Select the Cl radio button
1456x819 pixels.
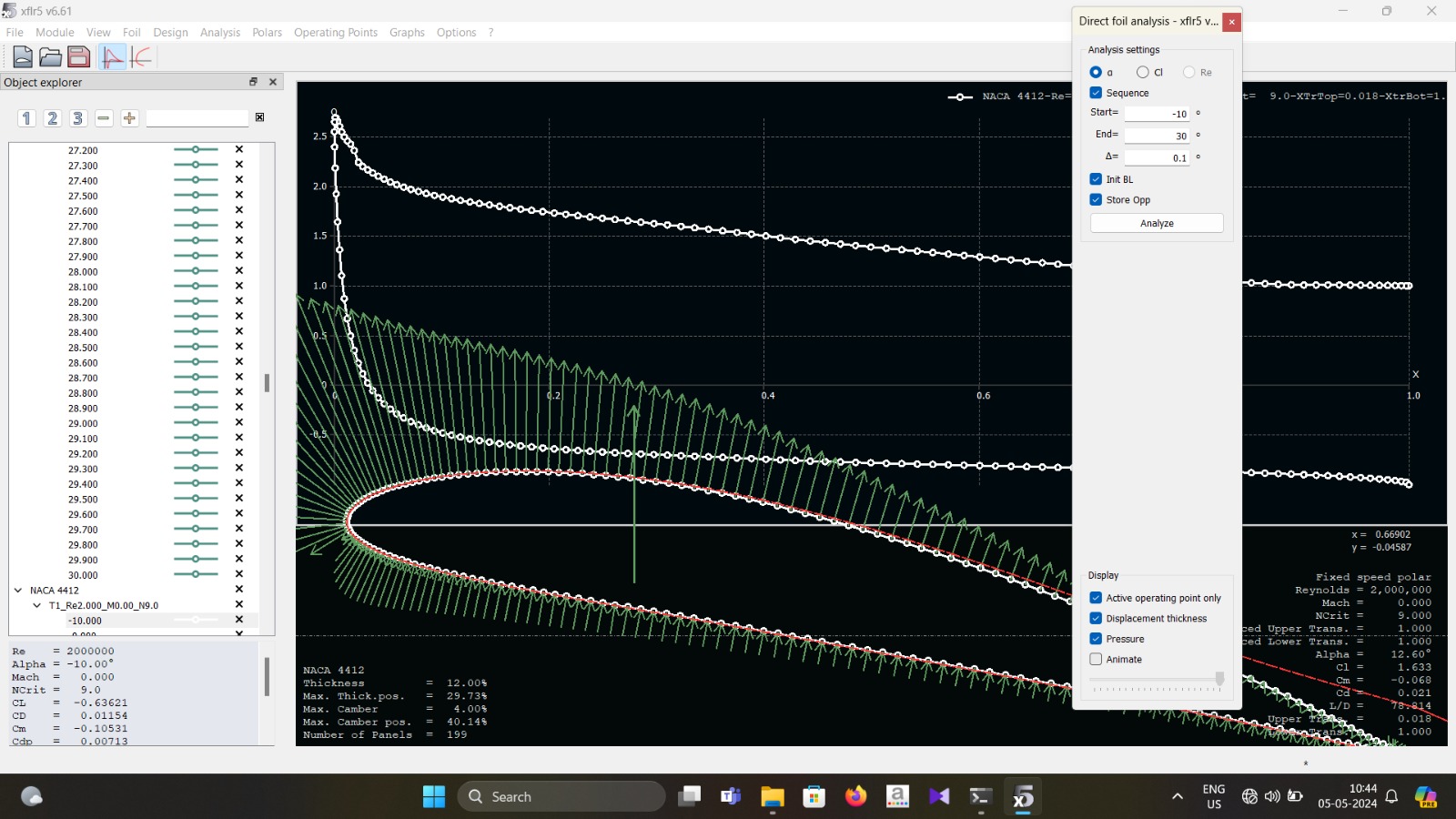click(1142, 72)
